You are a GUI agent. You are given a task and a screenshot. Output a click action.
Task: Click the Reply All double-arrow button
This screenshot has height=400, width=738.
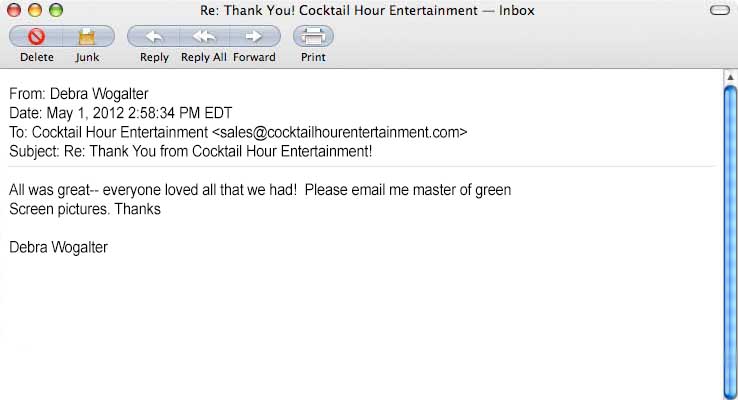coord(204,36)
